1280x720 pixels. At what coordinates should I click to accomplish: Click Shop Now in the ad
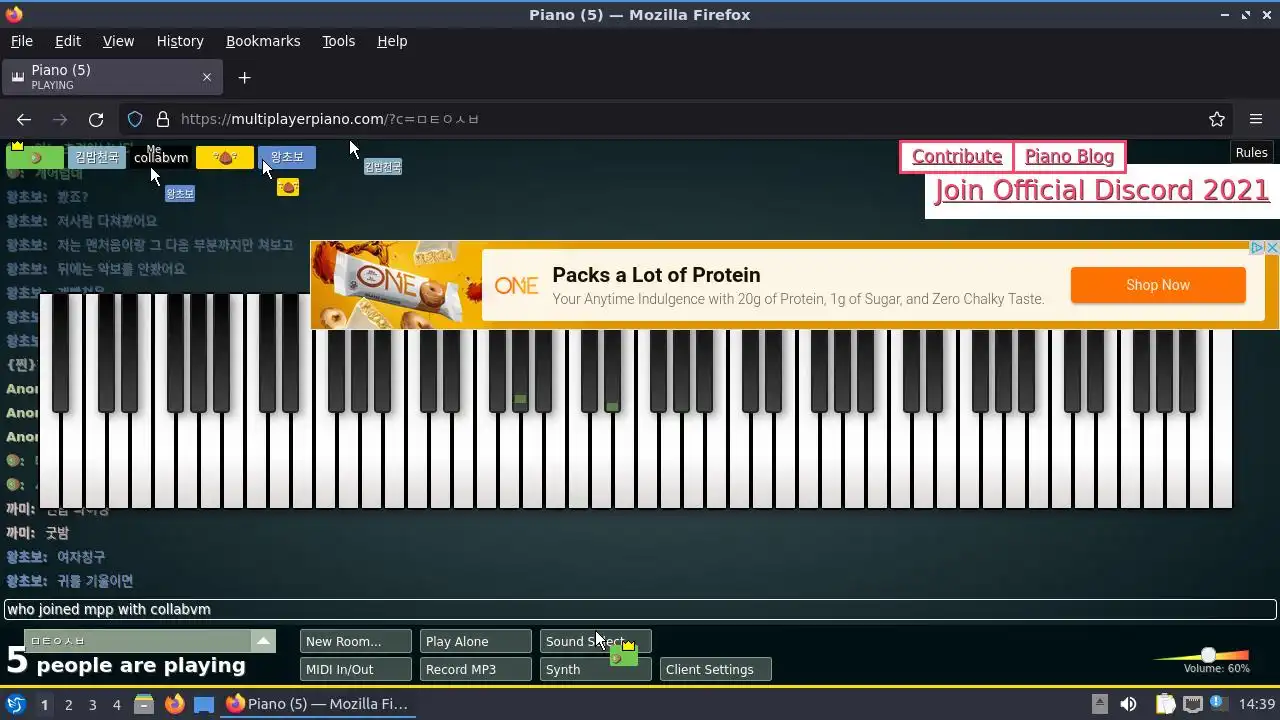(1158, 285)
